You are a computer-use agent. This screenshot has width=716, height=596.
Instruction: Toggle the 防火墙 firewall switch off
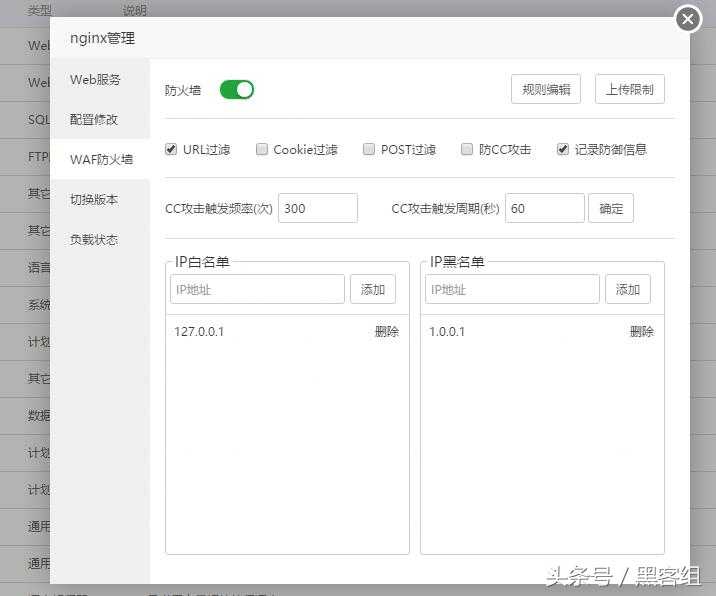point(237,90)
